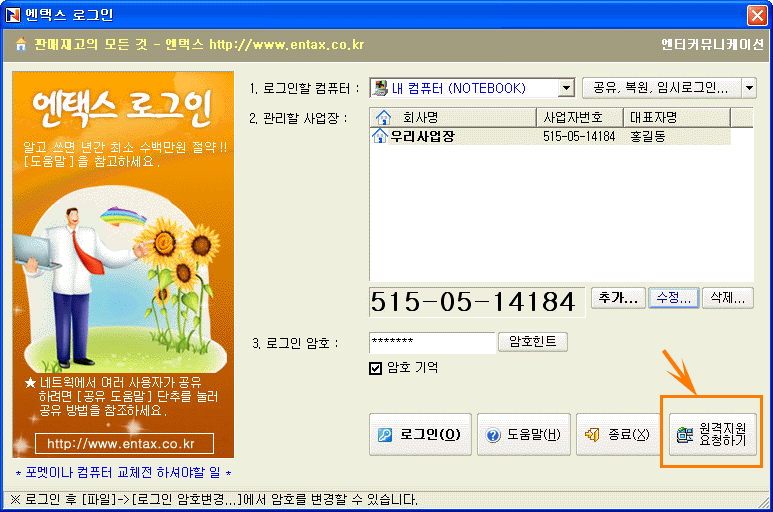Click the 추가... add button
Viewport: 773px width, 512px height.
coord(618,298)
